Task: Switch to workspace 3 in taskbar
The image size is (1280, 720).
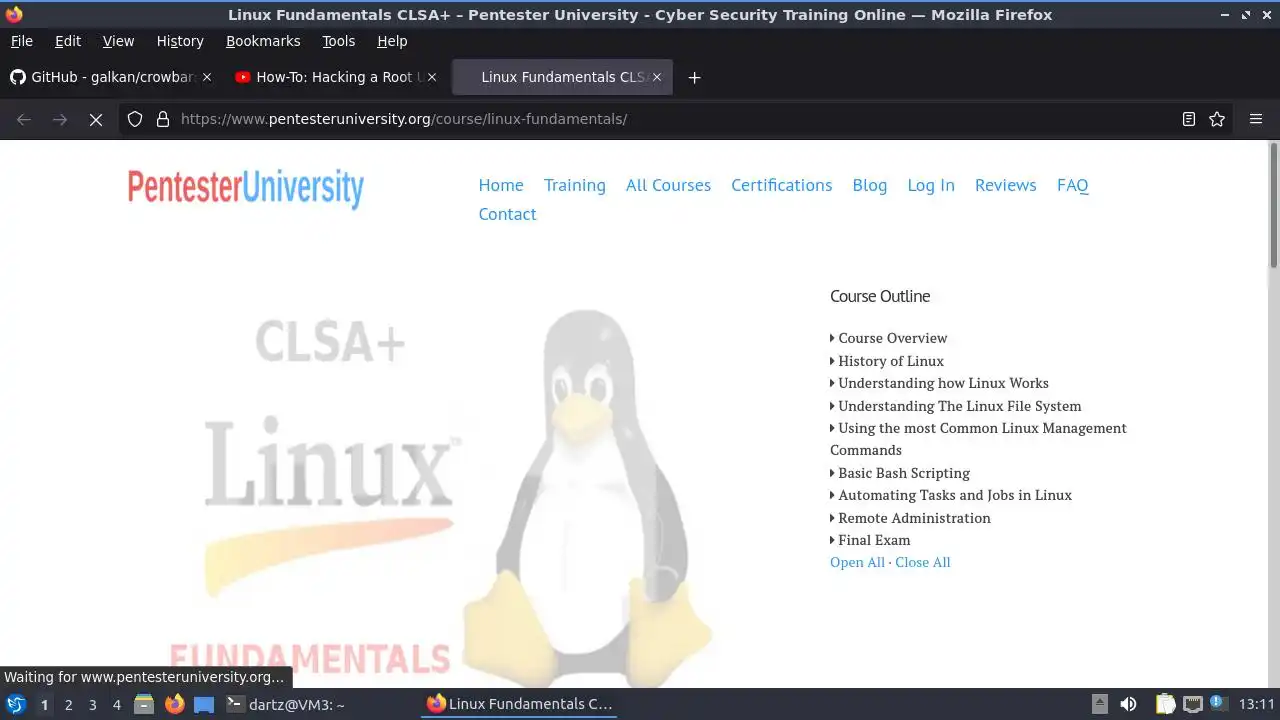Action: (x=92, y=704)
